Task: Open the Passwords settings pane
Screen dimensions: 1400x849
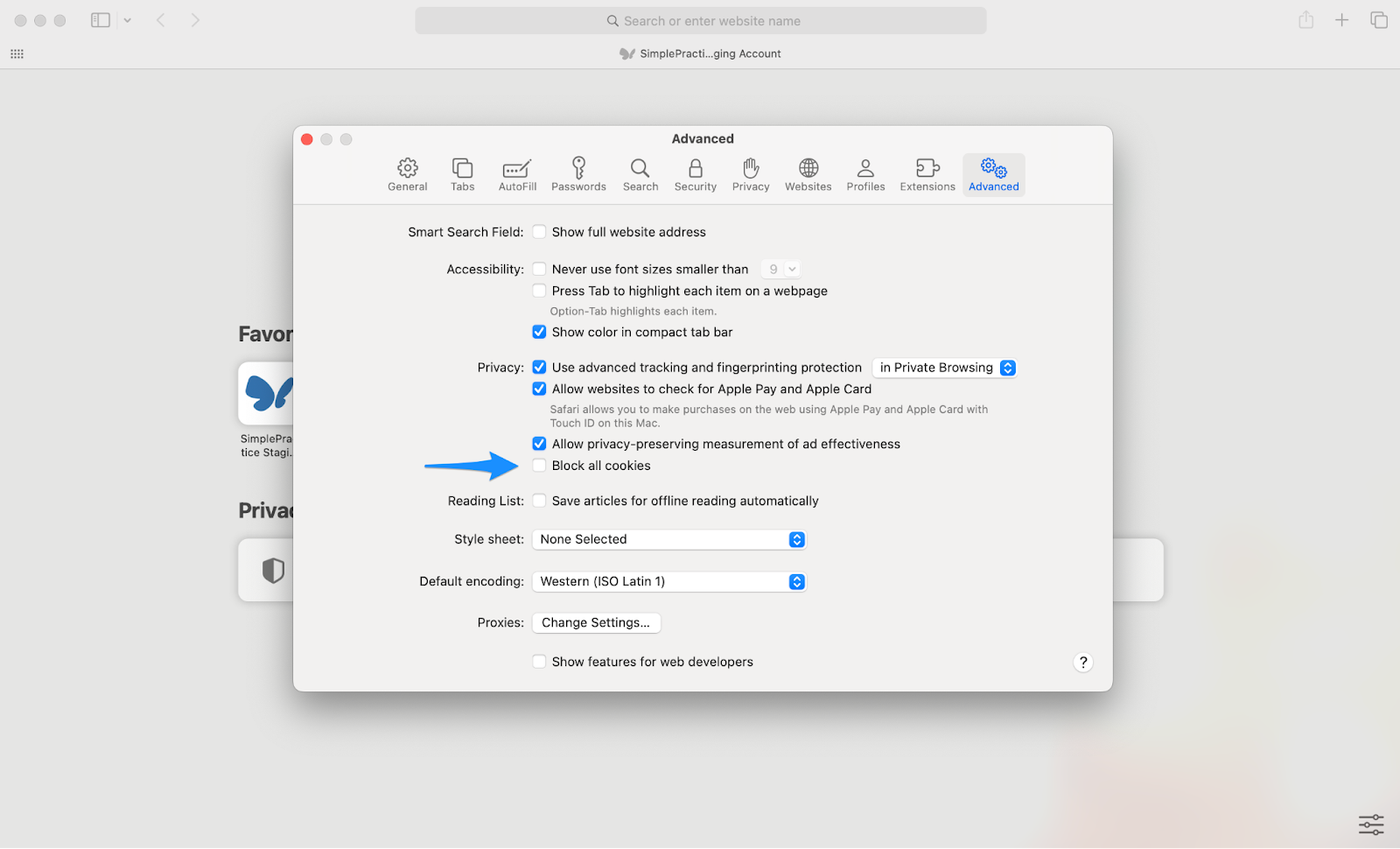Action: click(x=578, y=174)
